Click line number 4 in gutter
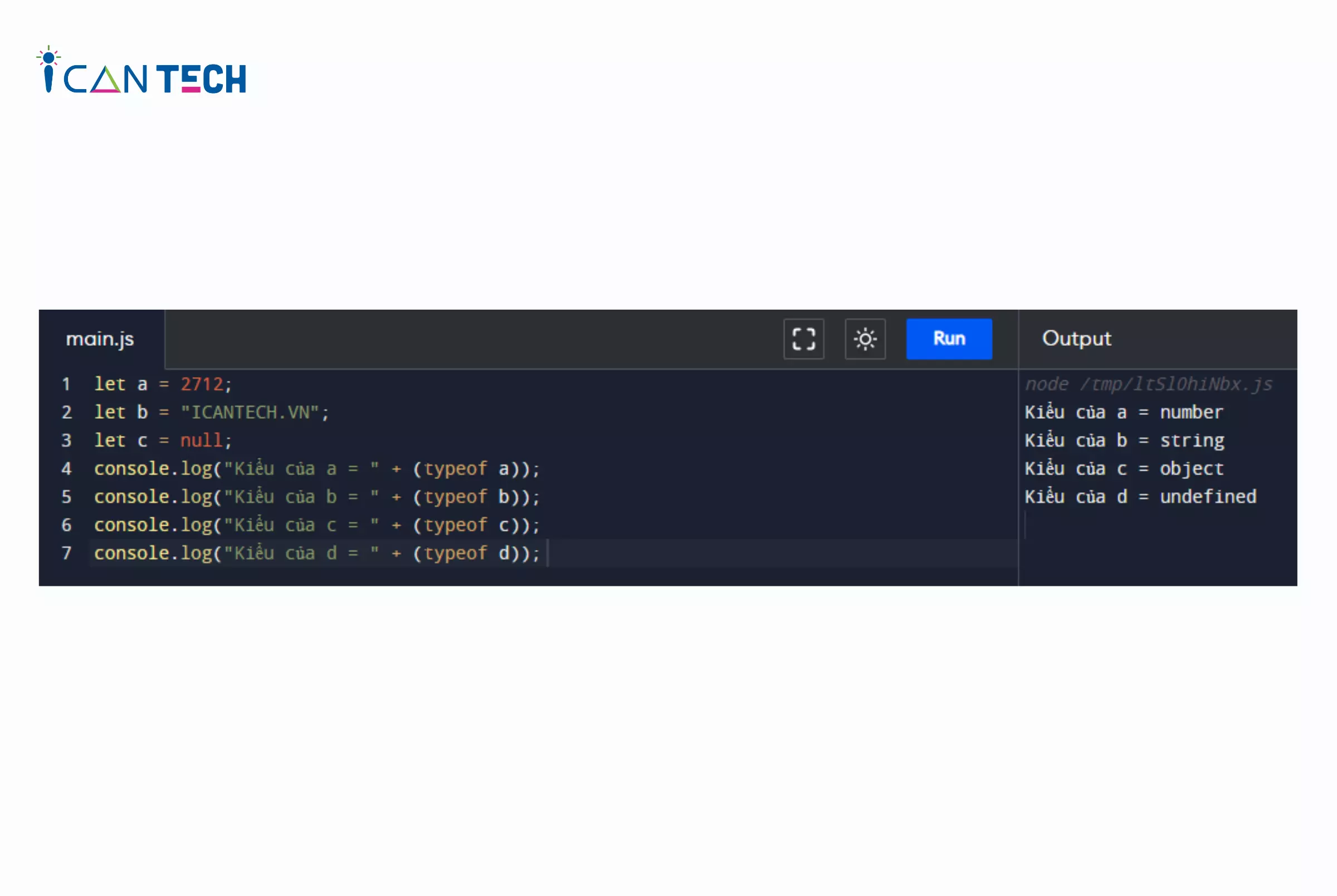Image resolution: width=1337 pixels, height=896 pixels. click(66, 468)
